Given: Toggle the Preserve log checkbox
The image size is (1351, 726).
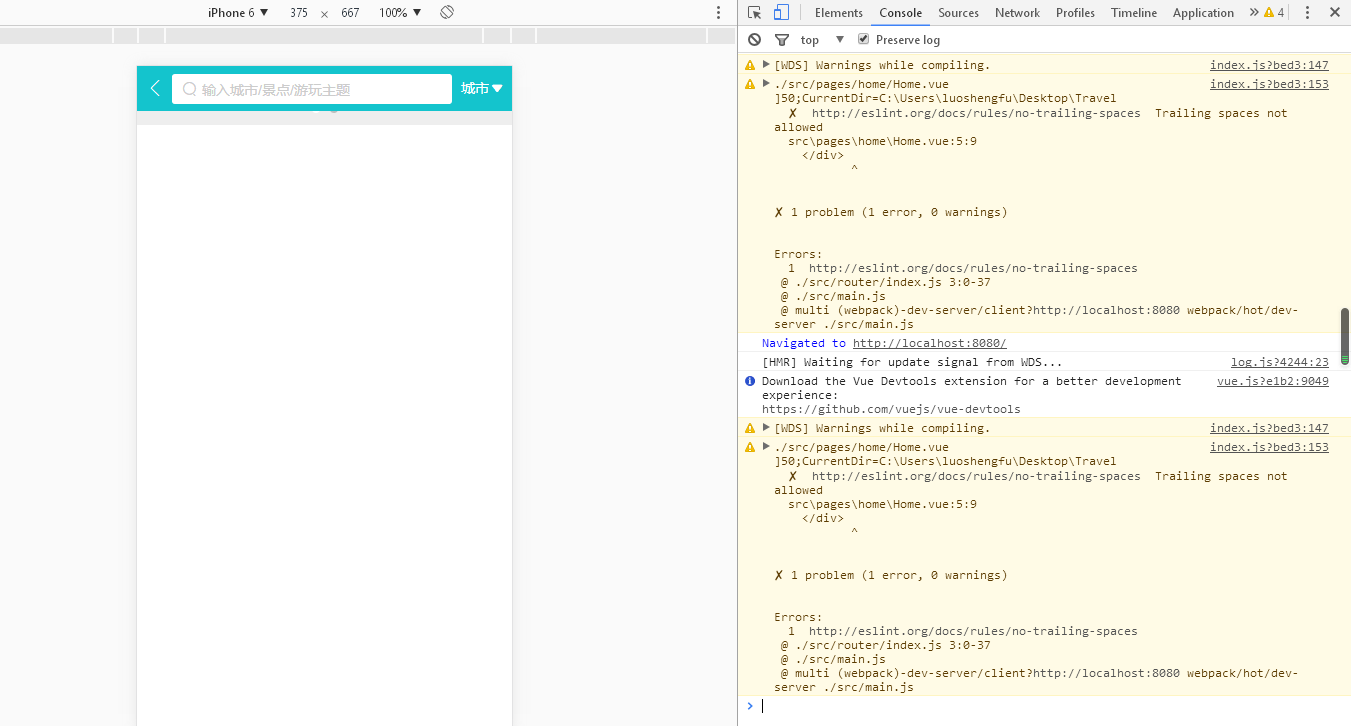Looking at the screenshot, I should (x=864, y=40).
